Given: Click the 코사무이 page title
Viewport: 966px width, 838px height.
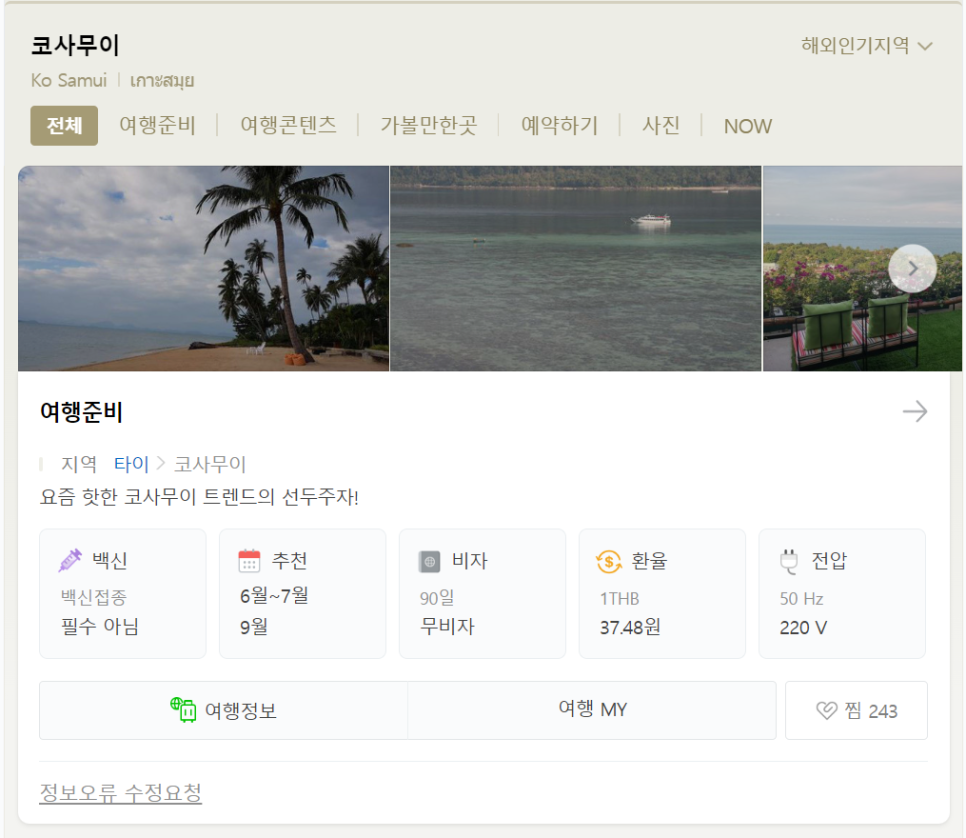Looking at the screenshot, I should (75, 45).
